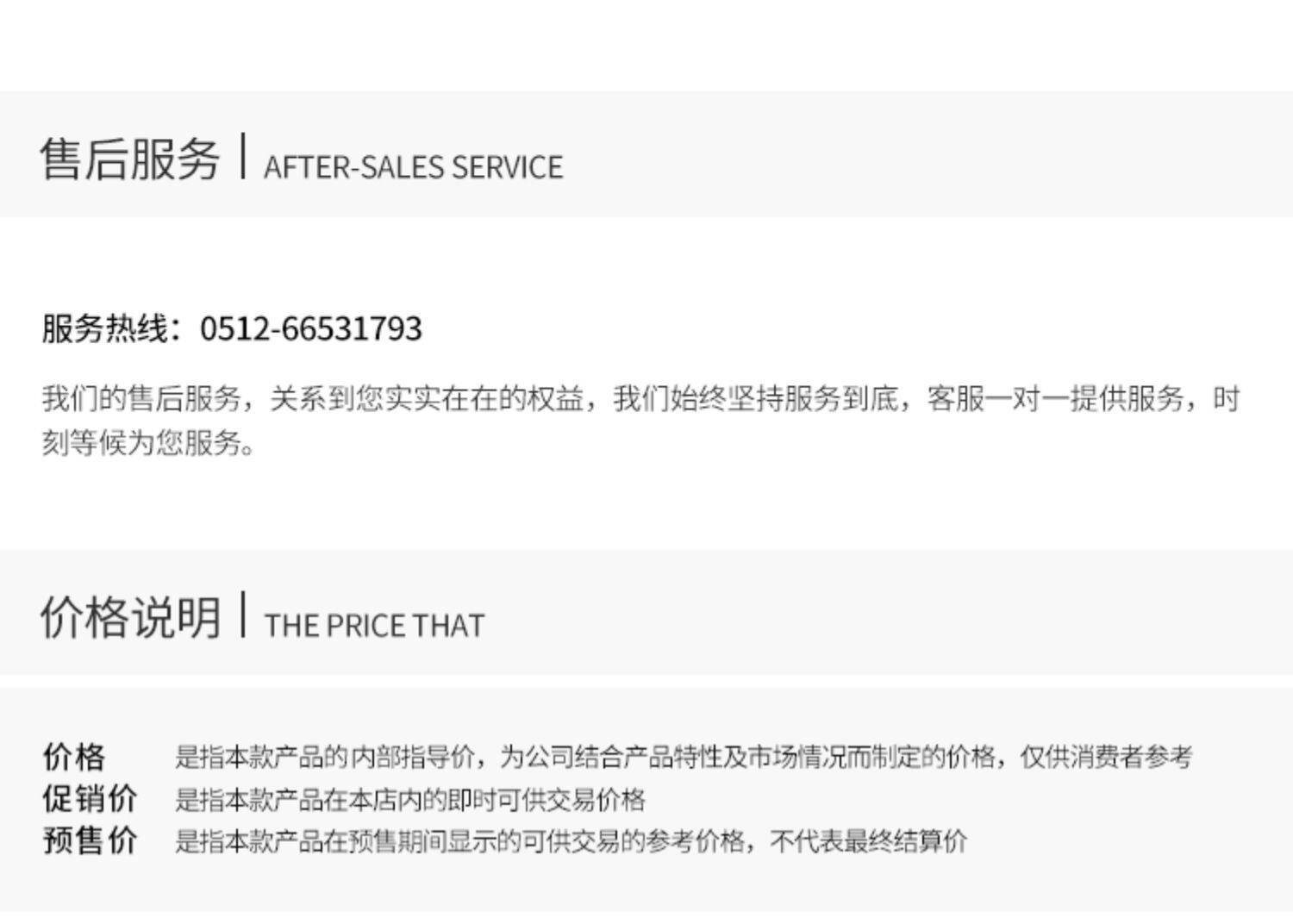
Task: Click the AFTER-SALES SERVICE English subtitle
Action: tap(413, 167)
